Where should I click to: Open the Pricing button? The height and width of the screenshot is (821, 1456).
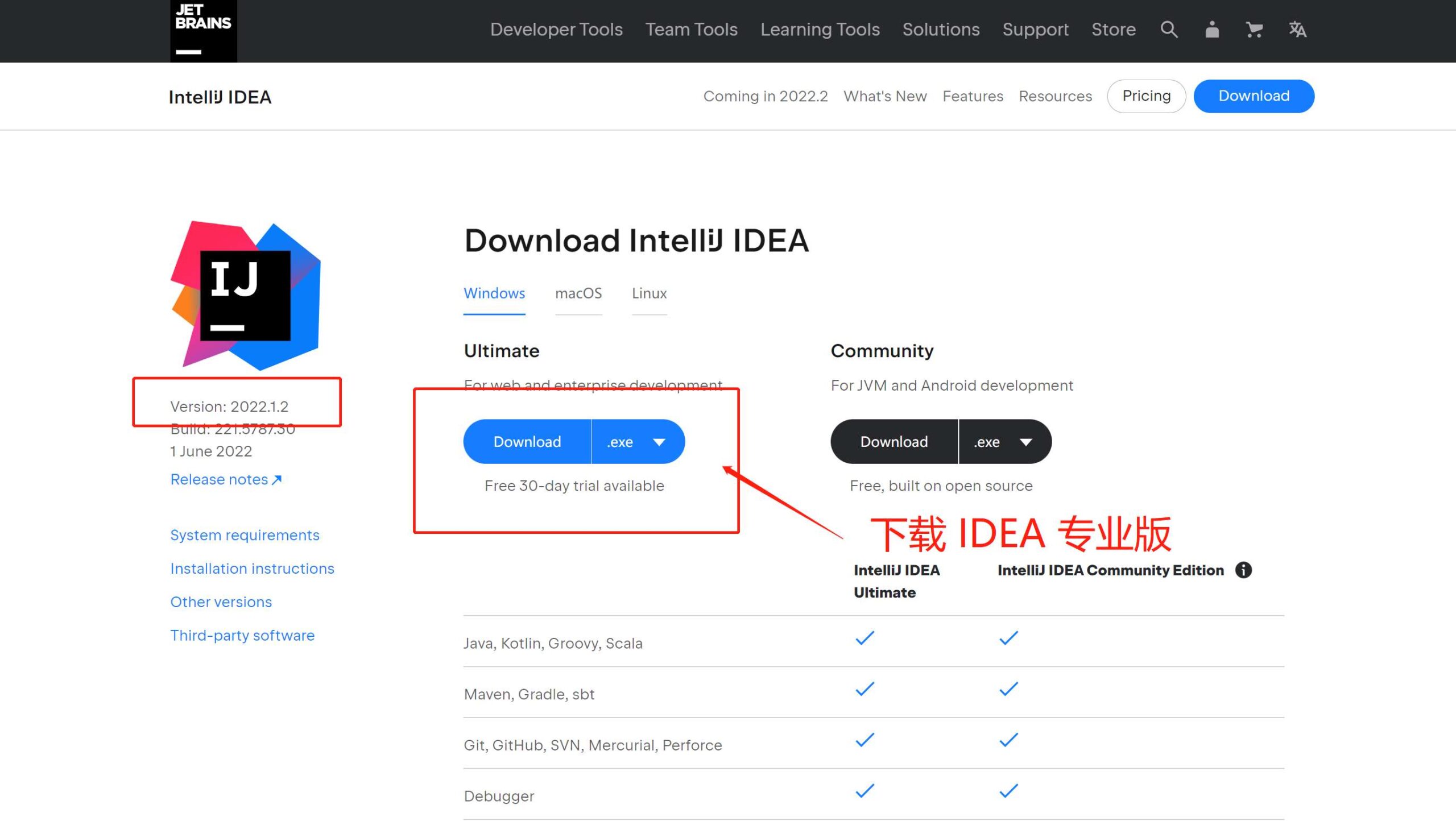(1146, 96)
